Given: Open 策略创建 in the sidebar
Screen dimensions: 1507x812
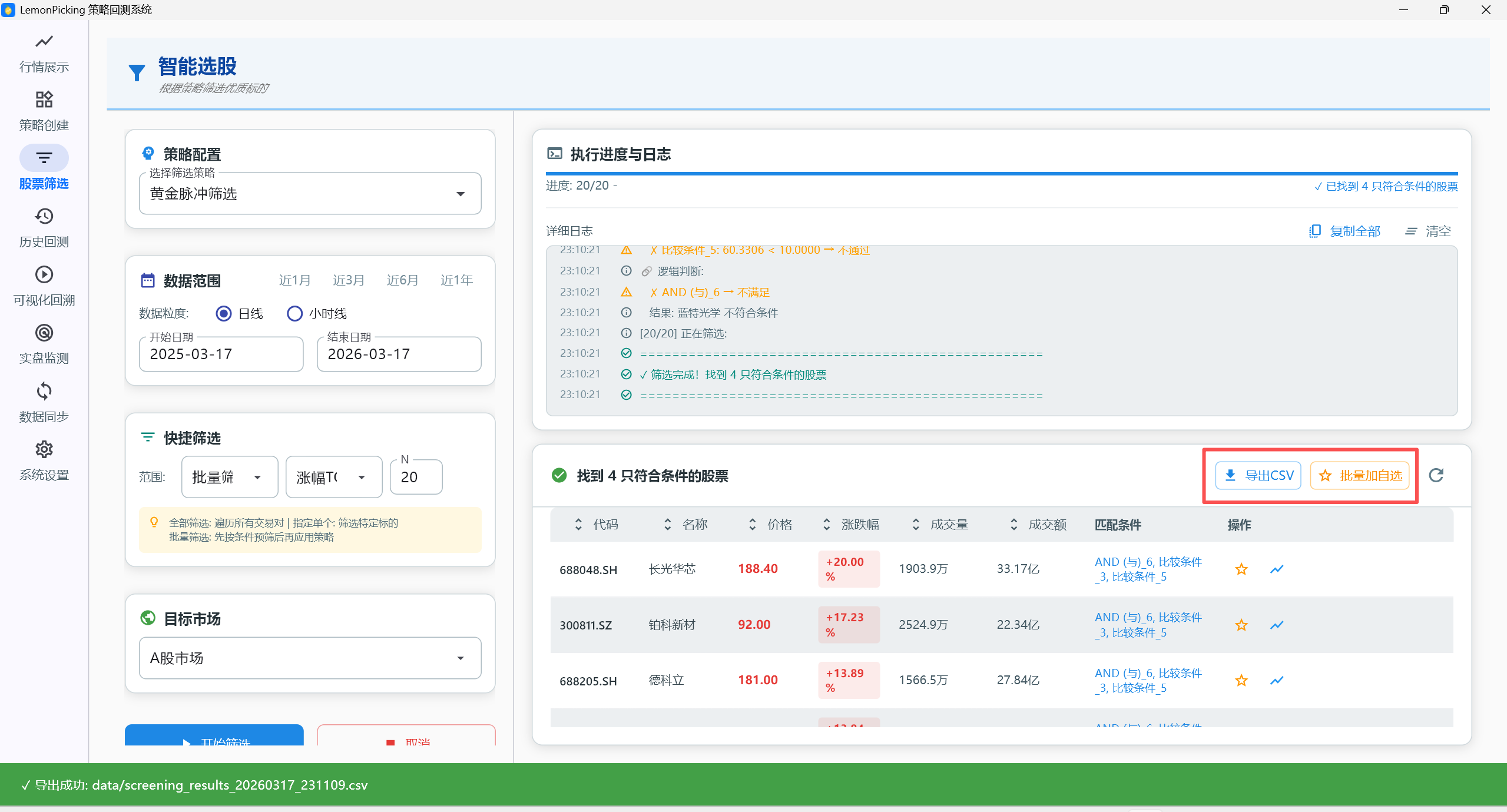Looking at the screenshot, I should 44,100.
